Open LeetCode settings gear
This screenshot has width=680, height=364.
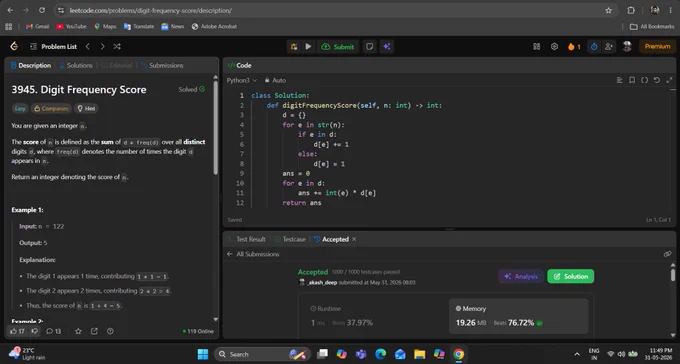[554, 46]
